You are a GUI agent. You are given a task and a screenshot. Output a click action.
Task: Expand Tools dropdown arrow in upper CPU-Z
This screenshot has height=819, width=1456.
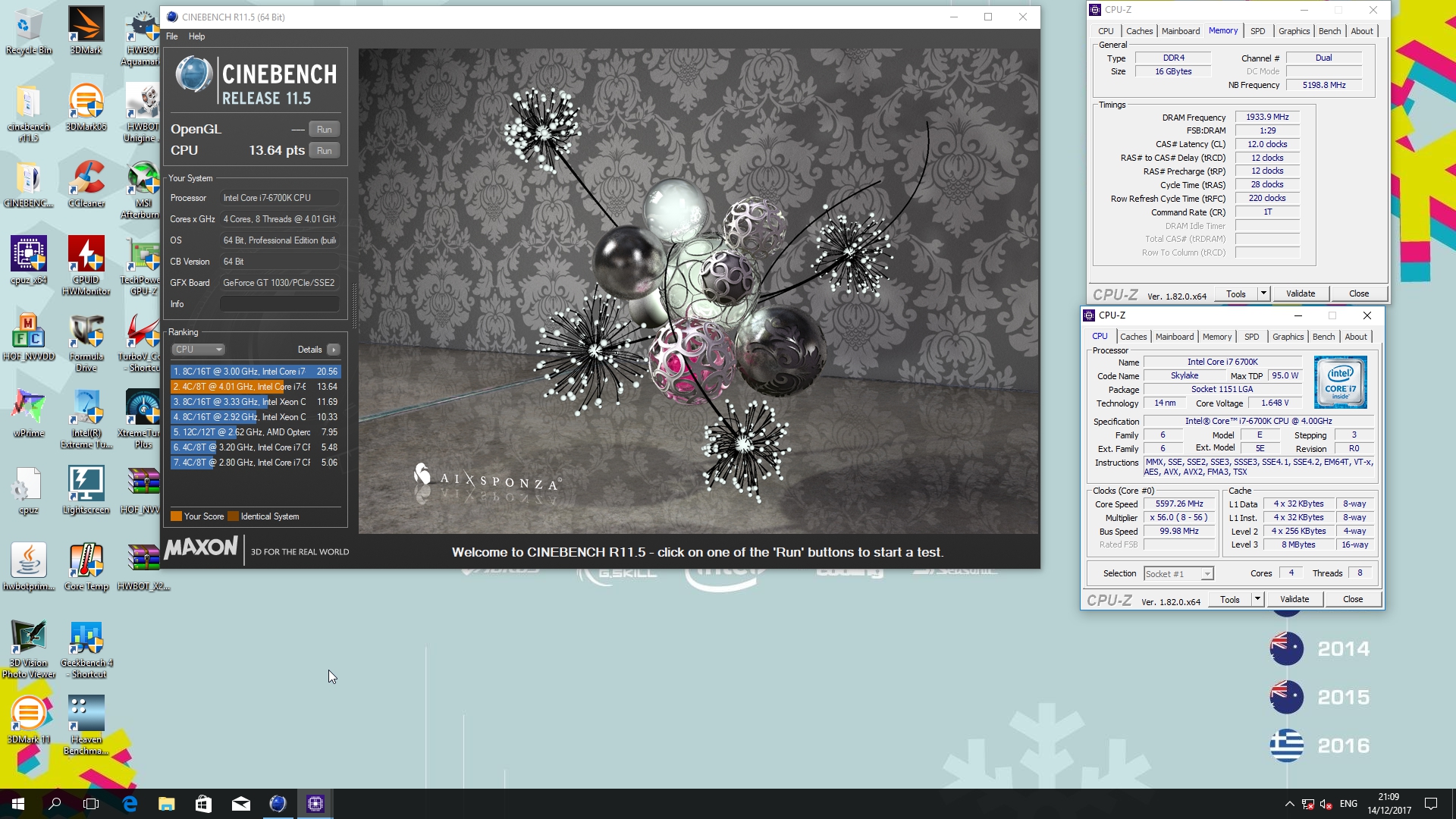[x=1263, y=294]
